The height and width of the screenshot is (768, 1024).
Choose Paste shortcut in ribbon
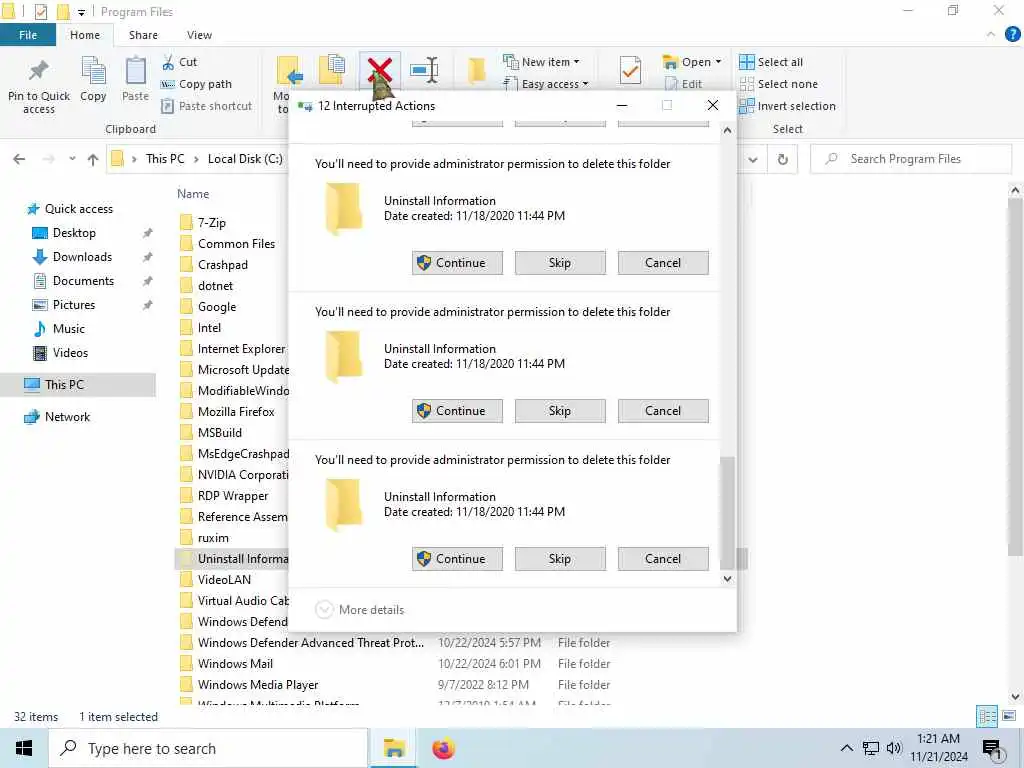tap(206, 106)
